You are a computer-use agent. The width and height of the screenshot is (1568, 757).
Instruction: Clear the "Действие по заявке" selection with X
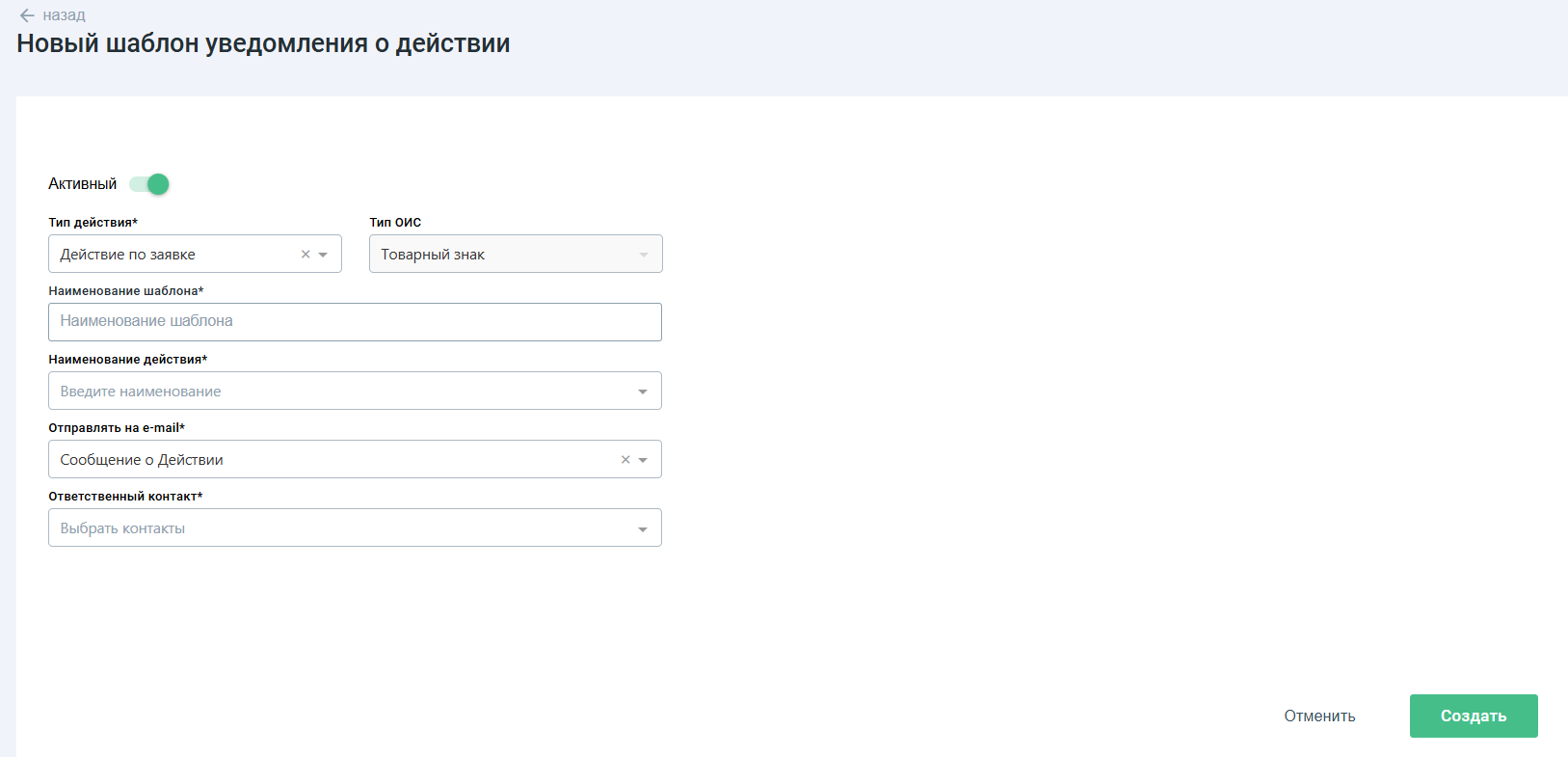[306, 255]
